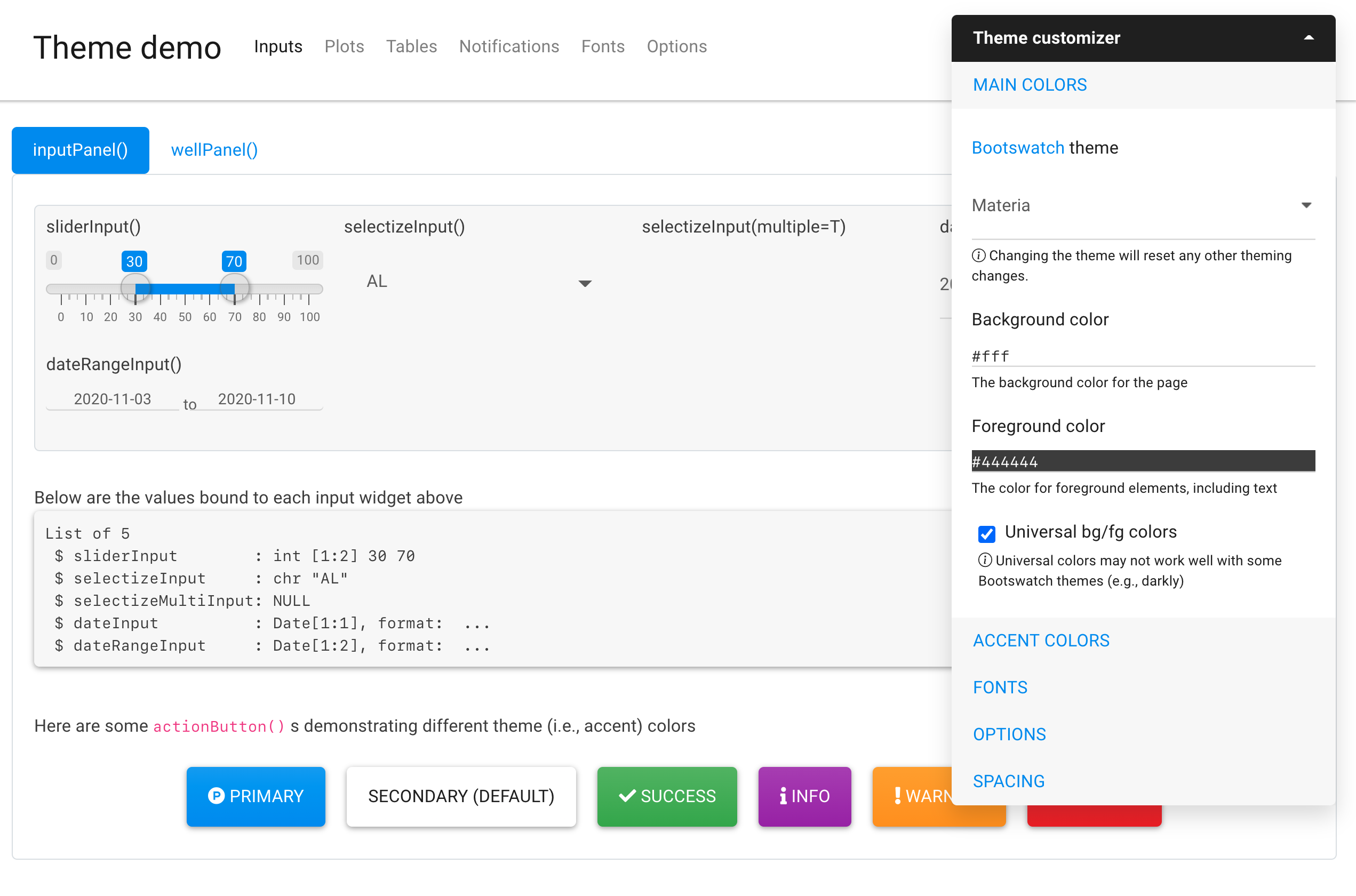Switch to the wellPanel() option
1356x896 pixels.
[214, 150]
